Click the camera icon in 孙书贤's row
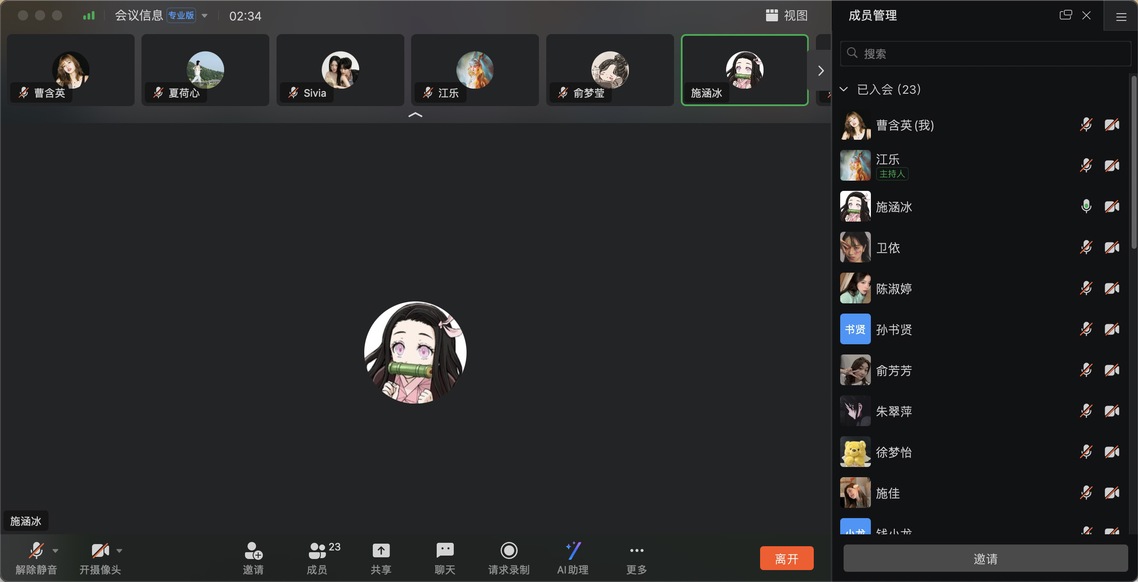The height and width of the screenshot is (582, 1138). 1112,329
